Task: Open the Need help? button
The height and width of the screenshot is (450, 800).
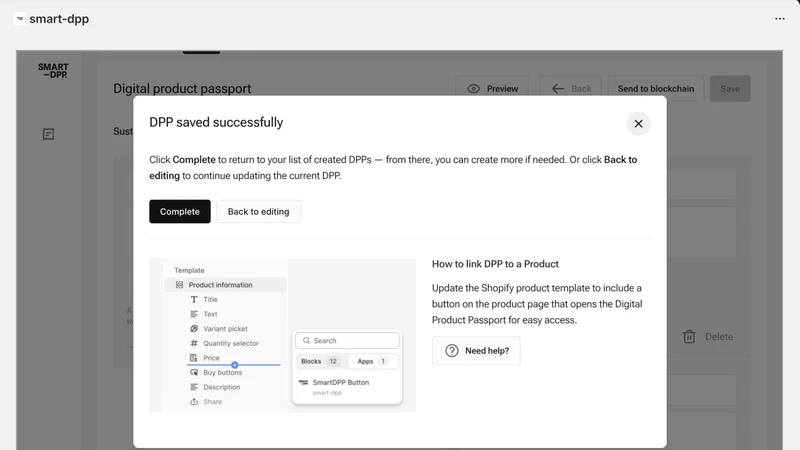Action: pyautogui.click(x=476, y=351)
